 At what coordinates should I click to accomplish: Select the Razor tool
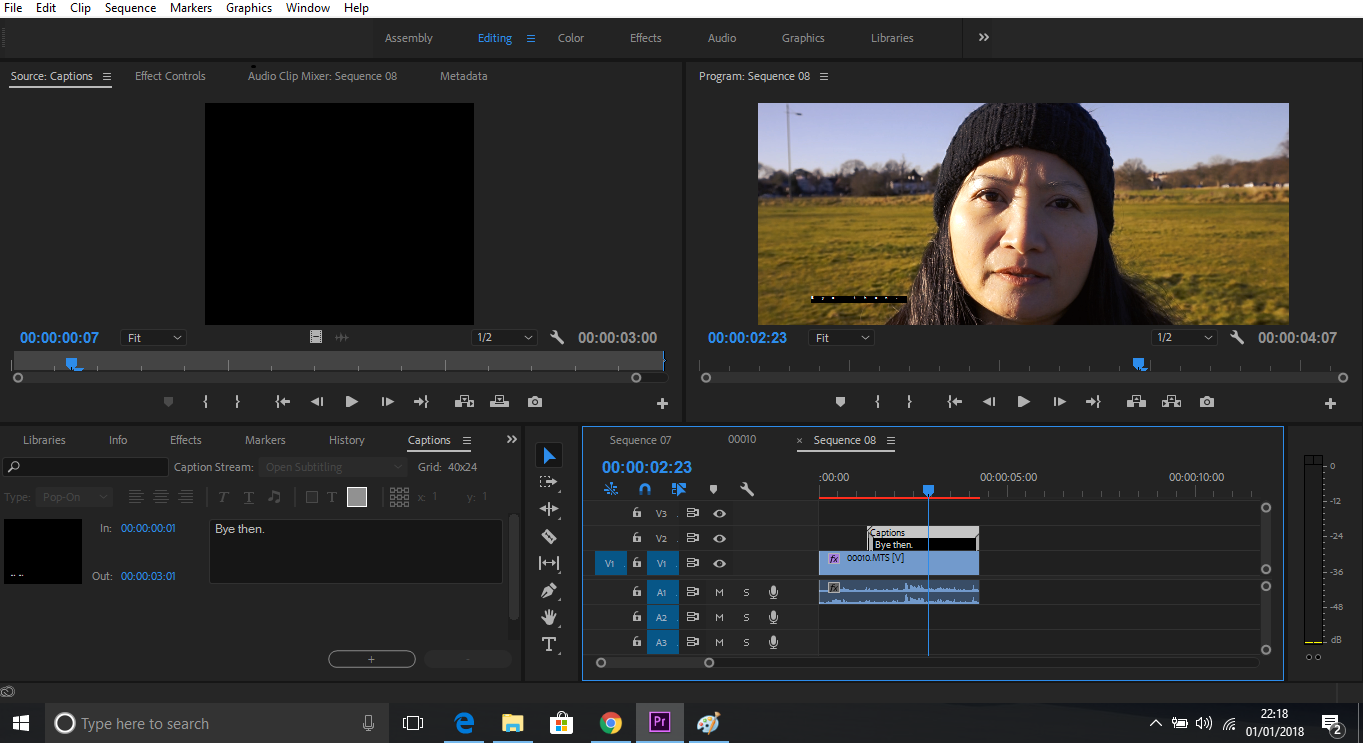coord(549,536)
